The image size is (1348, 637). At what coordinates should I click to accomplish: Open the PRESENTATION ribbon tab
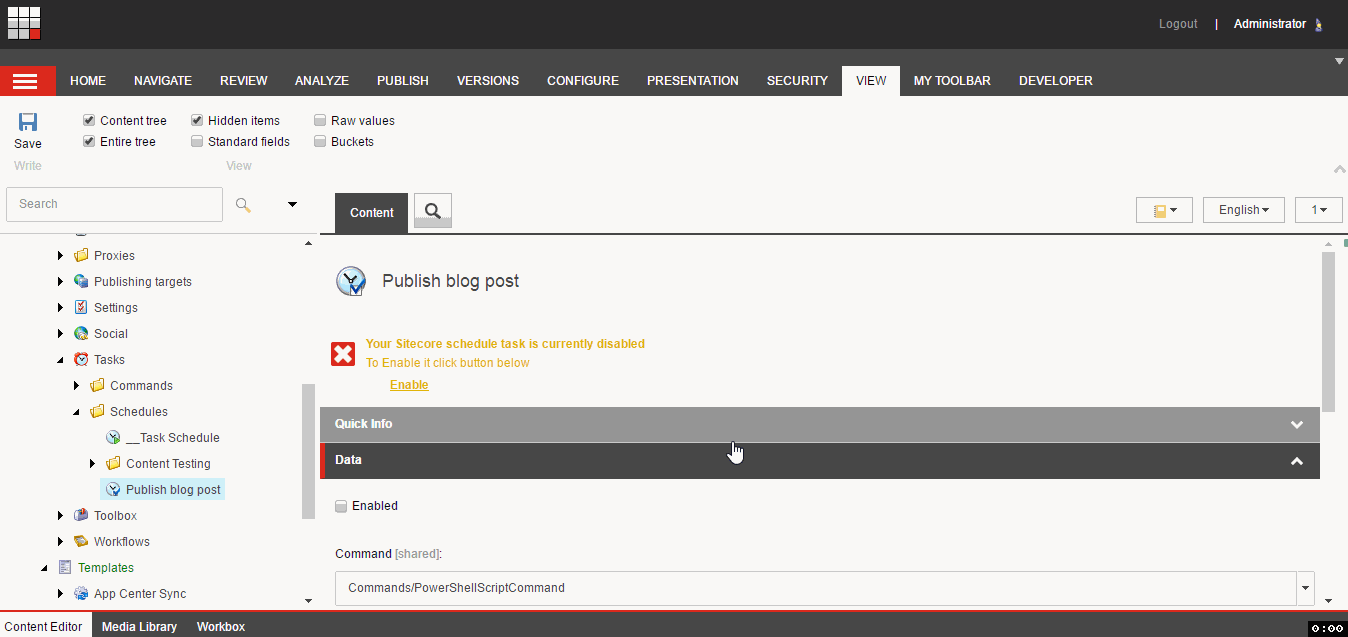point(693,81)
